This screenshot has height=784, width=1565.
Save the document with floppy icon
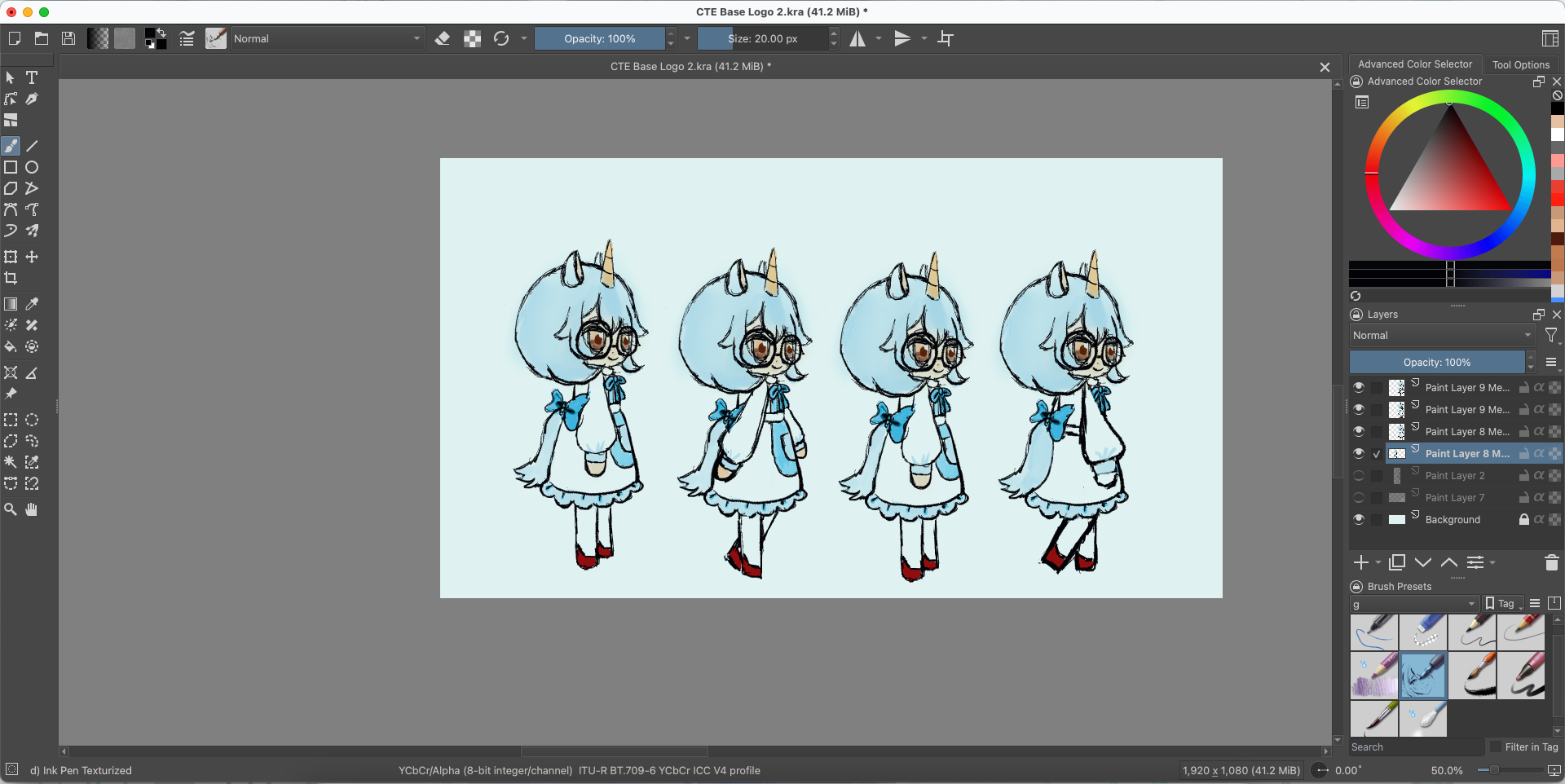(x=69, y=38)
